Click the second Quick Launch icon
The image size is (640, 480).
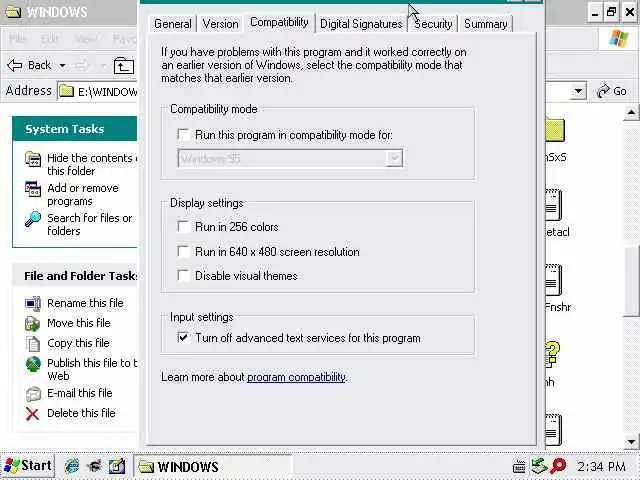(x=95, y=466)
